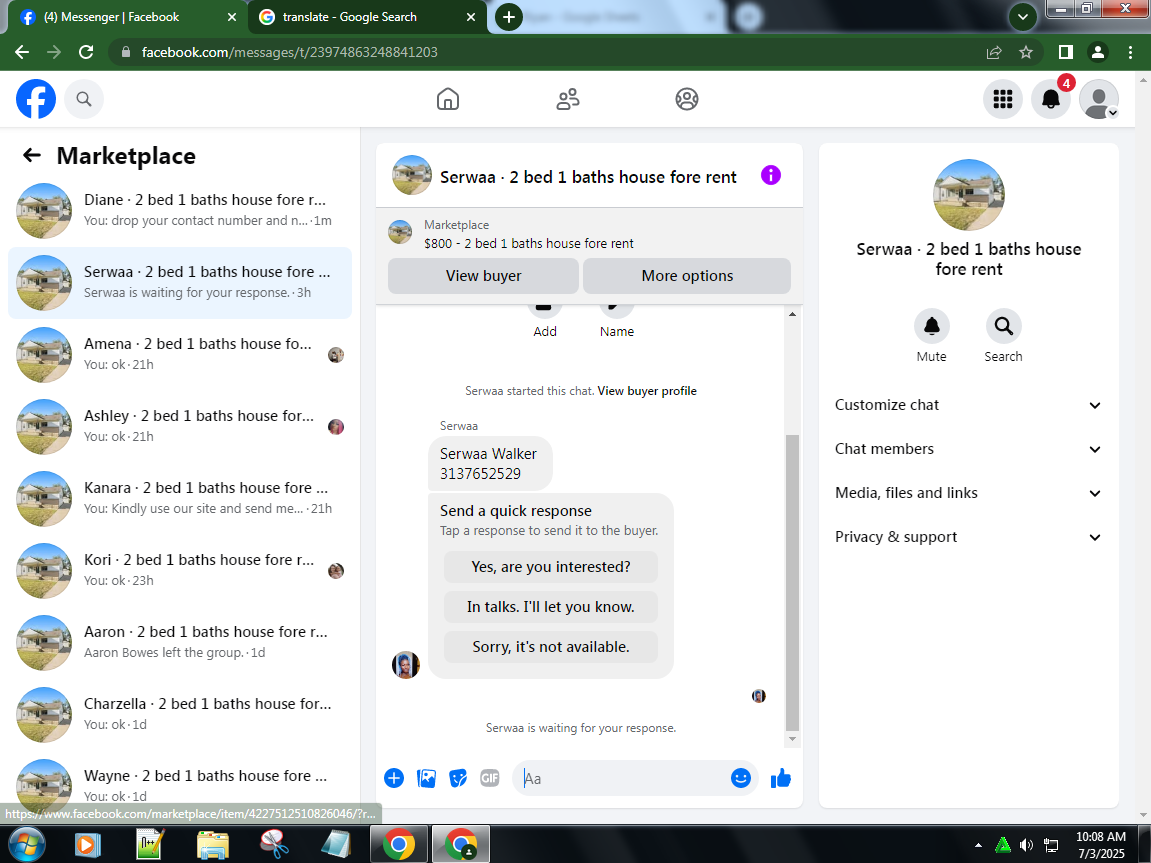Click the chat scrollbar thumb
The height and width of the screenshot is (863, 1151).
coord(792,583)
